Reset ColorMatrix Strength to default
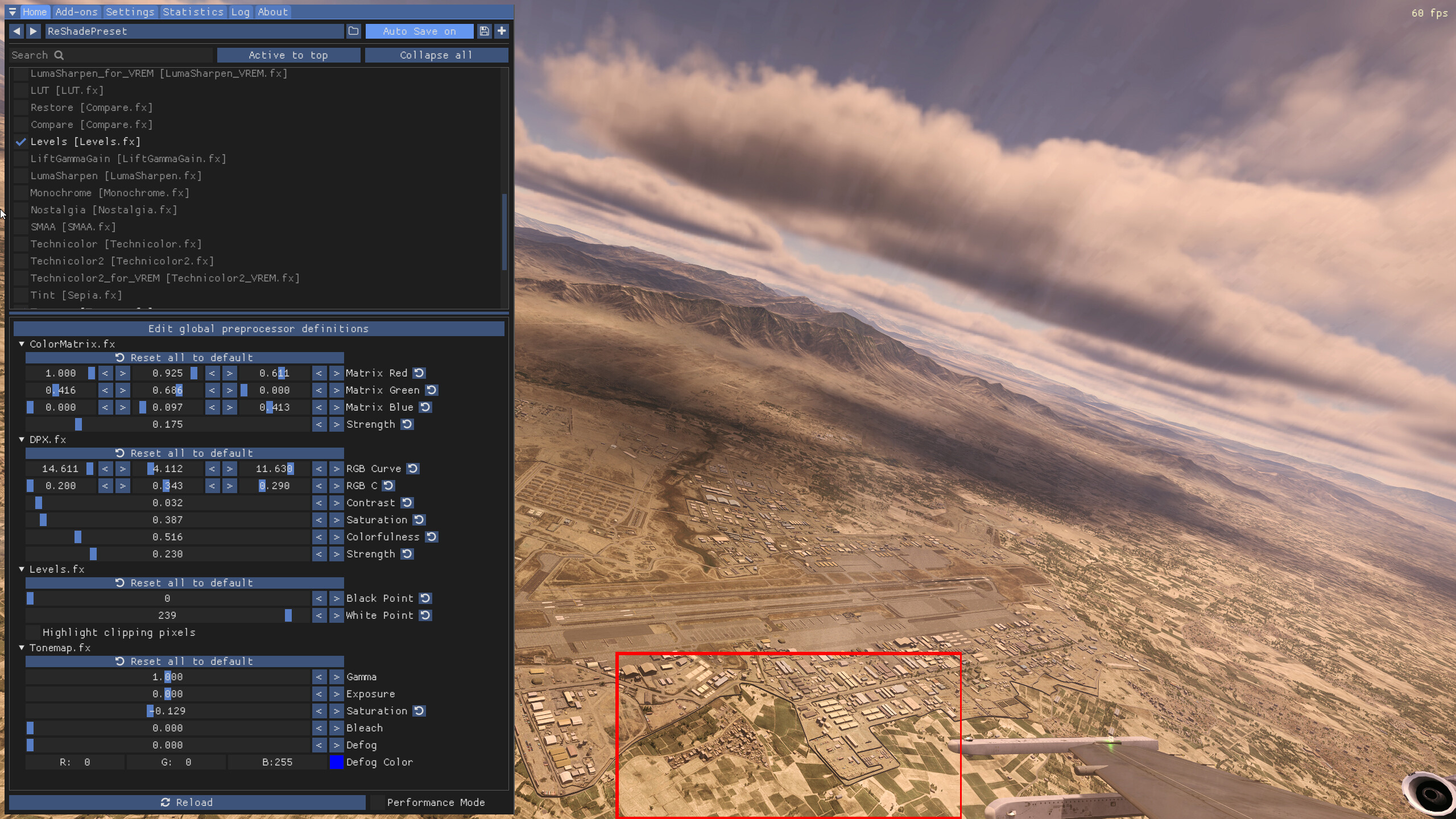Screen dimensions: 1456x819 click(407, 424)
